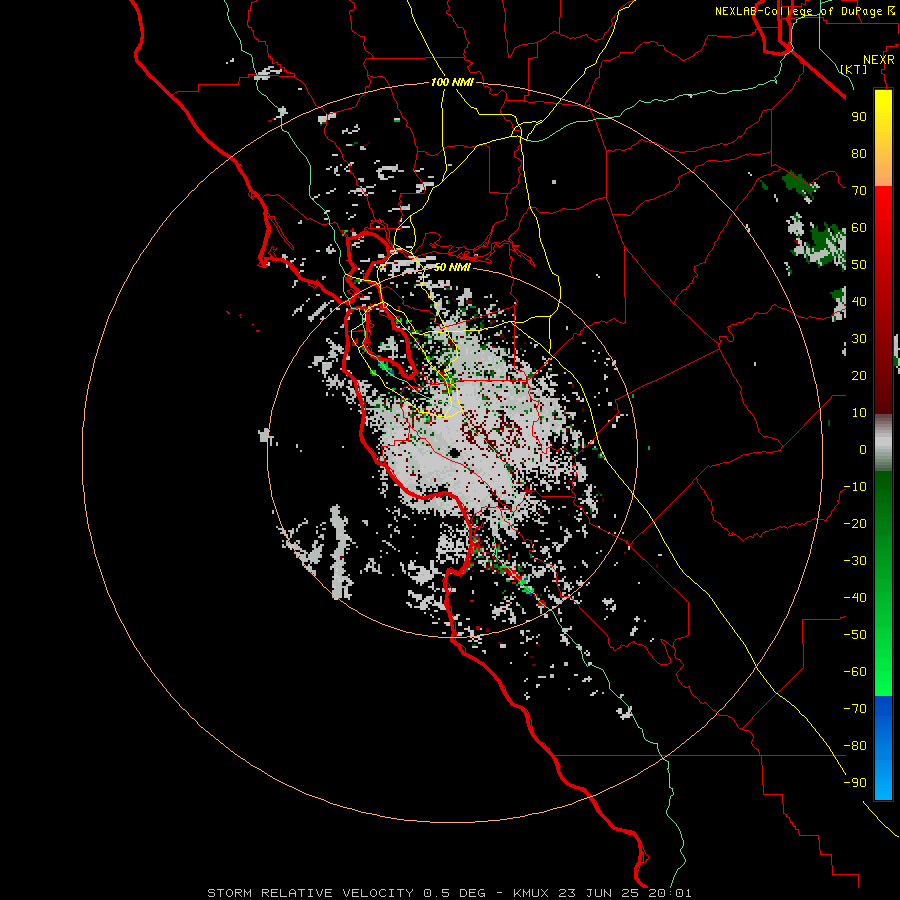Click the 30 value on the velocity scale

click(x=859, y=339)
